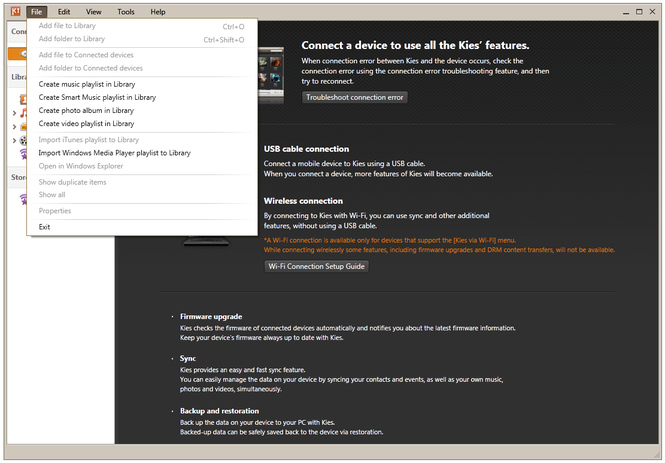665x463 pixels.
Task: Click the Troubleshoot connection error button
Action: [x=355, y=98]
